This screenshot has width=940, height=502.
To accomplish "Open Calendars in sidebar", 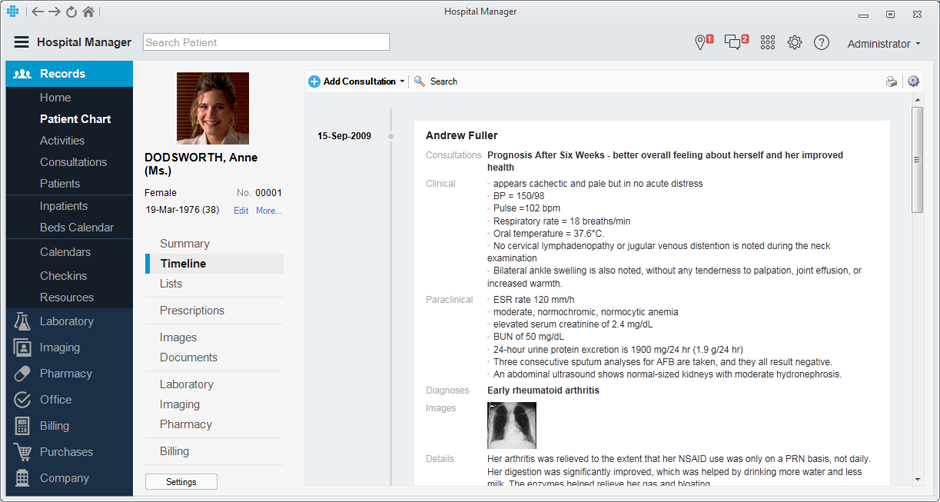I will click(x=65, y=252).
